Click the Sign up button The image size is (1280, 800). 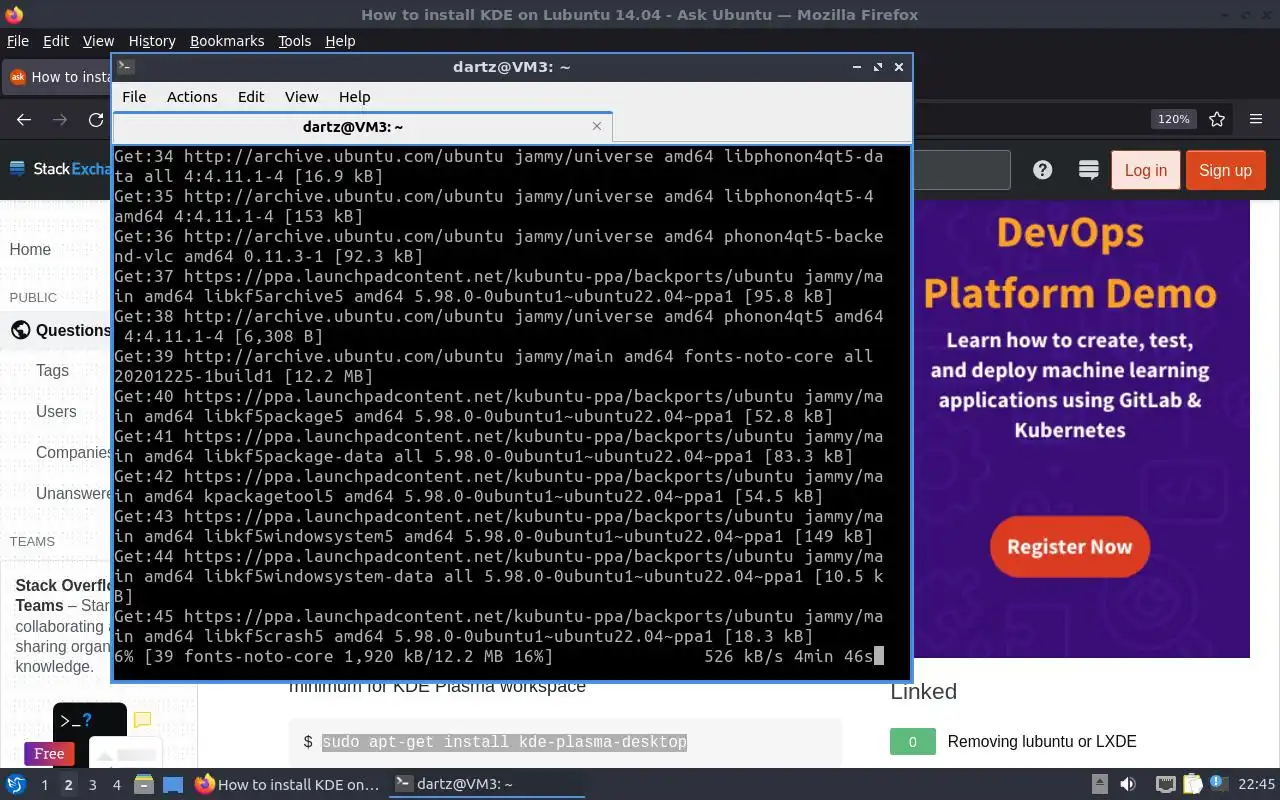click(1225, 170)
